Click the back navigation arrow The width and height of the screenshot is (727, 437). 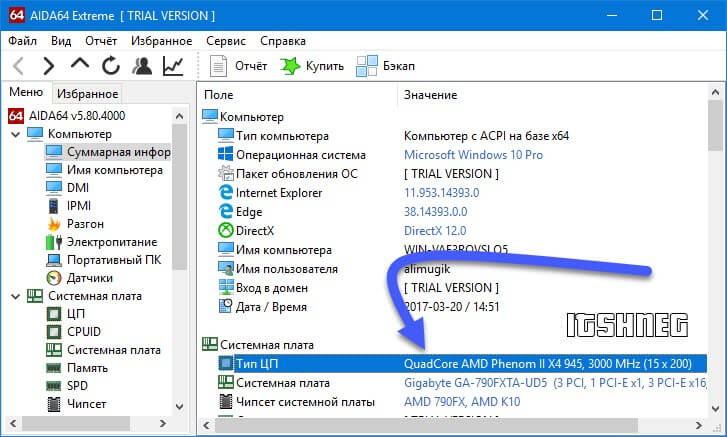point(18,66)
